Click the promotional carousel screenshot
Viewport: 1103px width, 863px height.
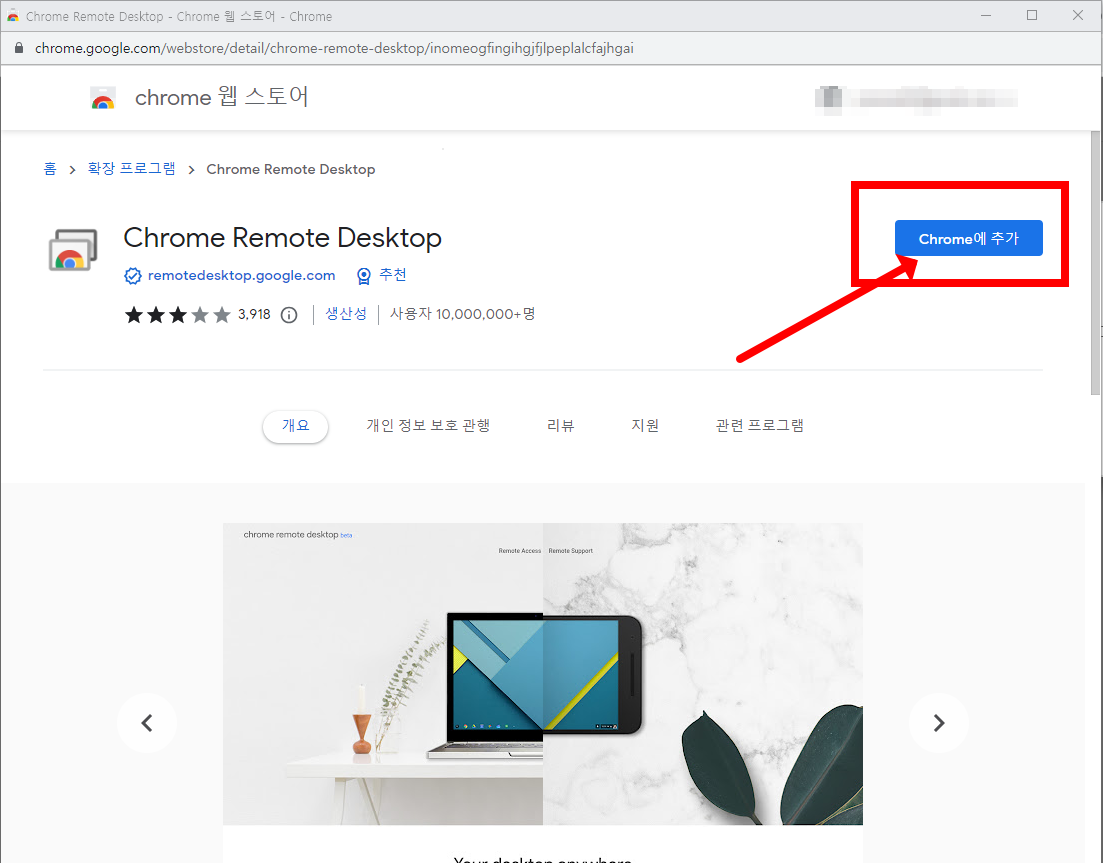click(x=542, y=673)
